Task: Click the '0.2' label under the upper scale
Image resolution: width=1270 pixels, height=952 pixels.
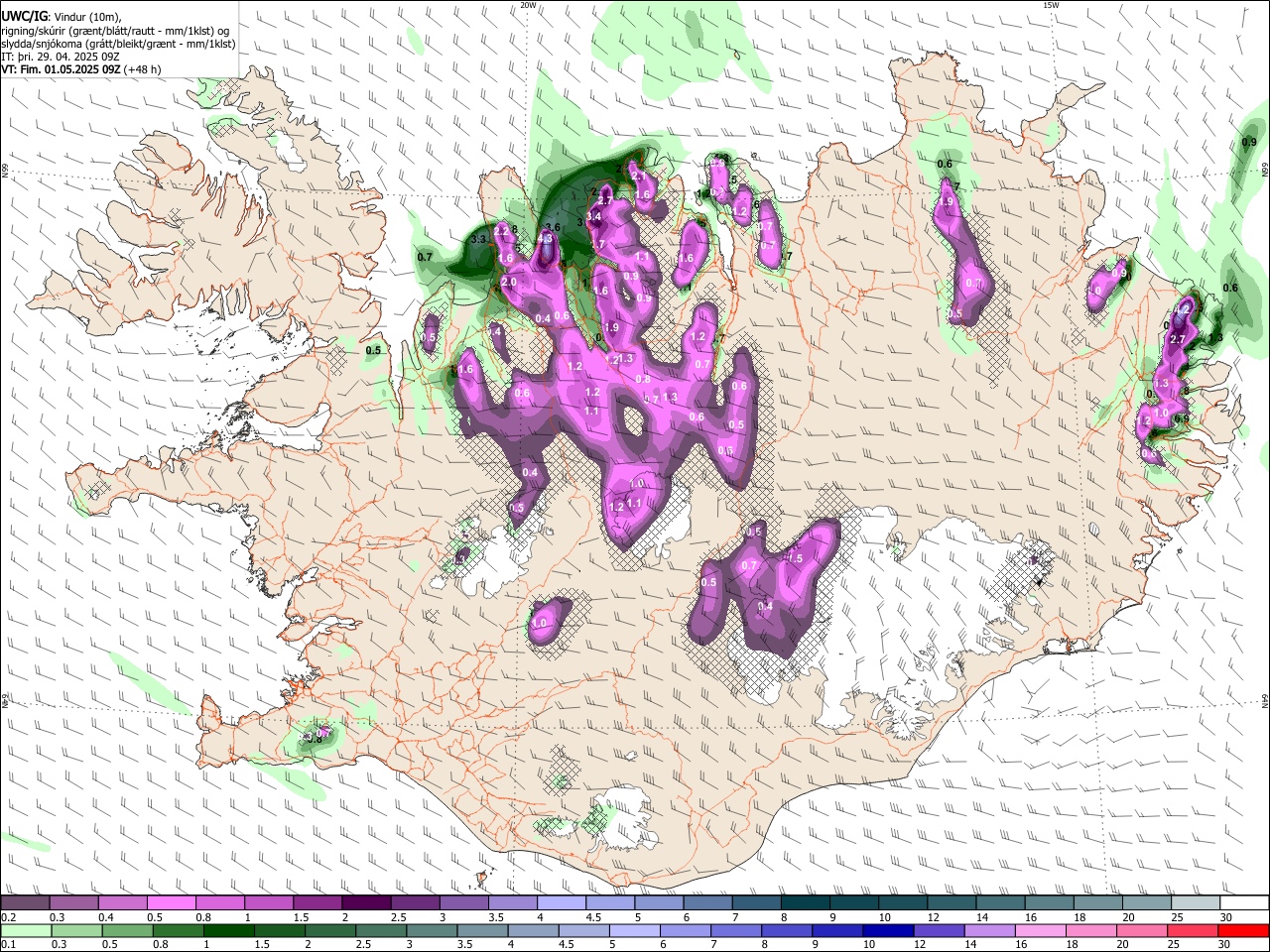Action: click(x=7, y=917)
